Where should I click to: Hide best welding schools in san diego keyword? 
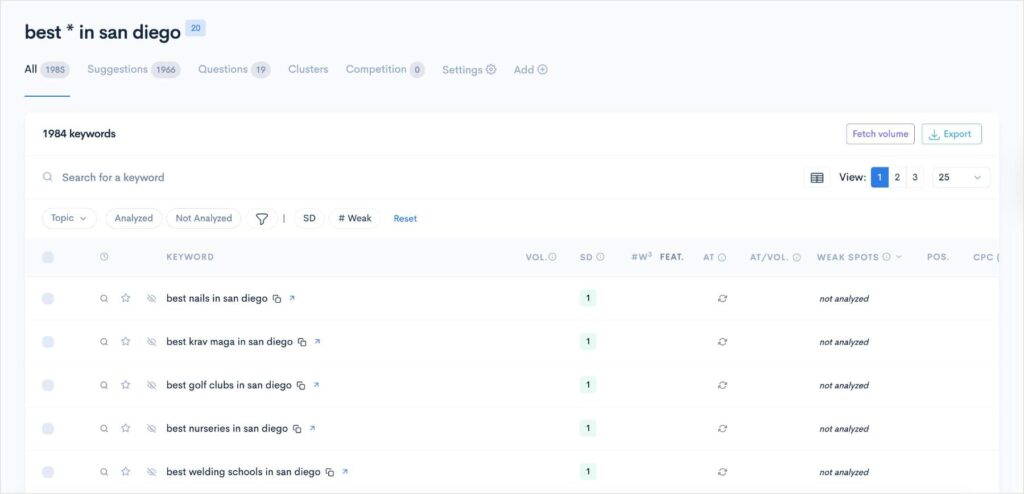[x=152, y=472]
